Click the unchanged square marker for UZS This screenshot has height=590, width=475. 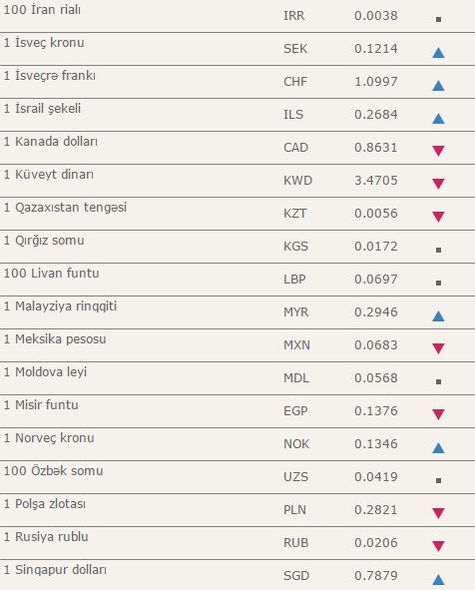click(x=438, y=481)
